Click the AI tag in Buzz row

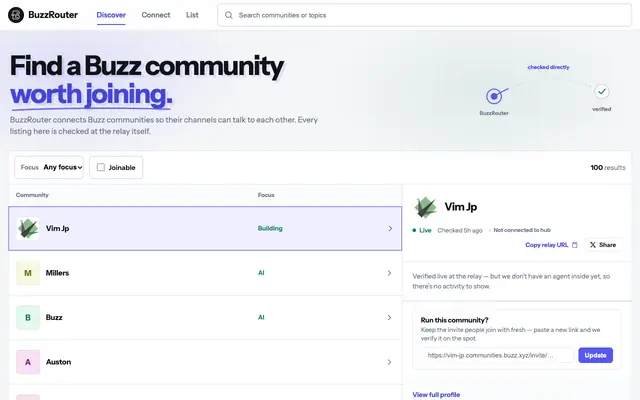pos(261,317)
